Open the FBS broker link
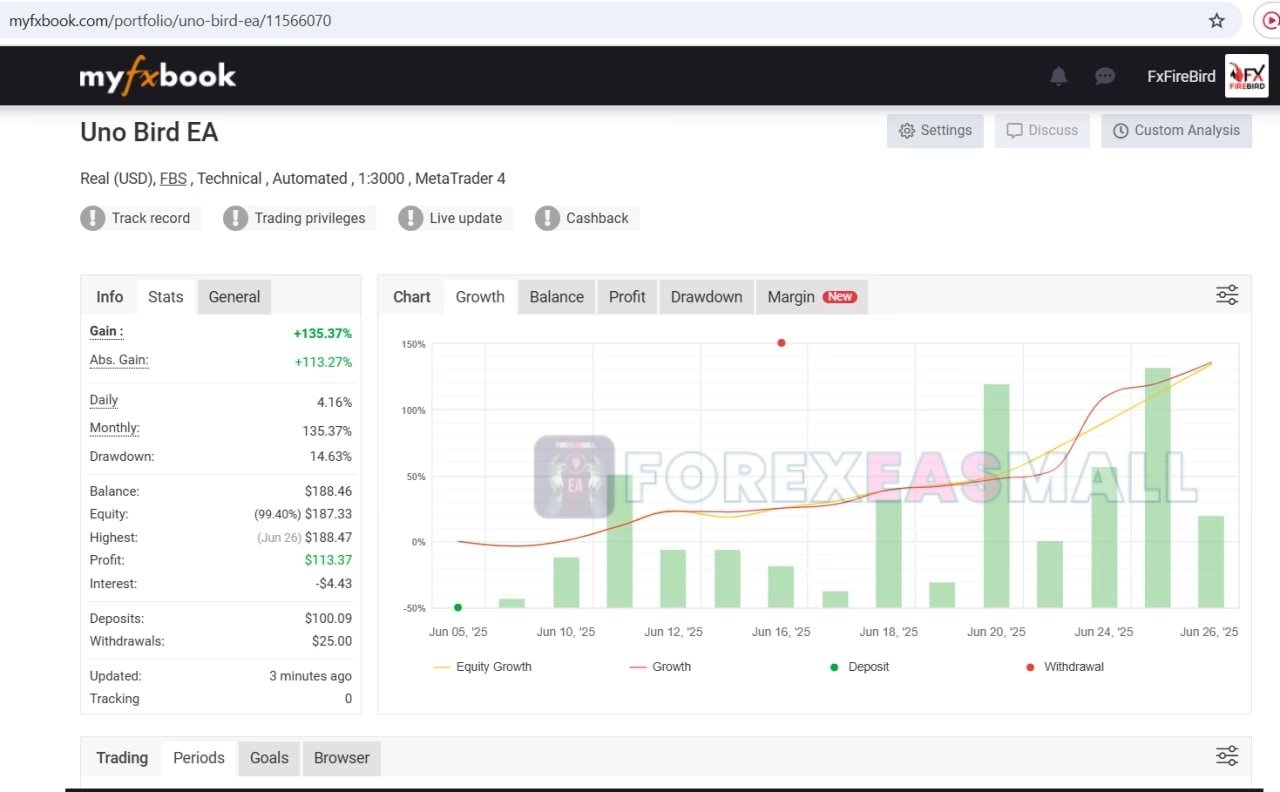This screenshot has height=792, width=1280. point(173,179)
